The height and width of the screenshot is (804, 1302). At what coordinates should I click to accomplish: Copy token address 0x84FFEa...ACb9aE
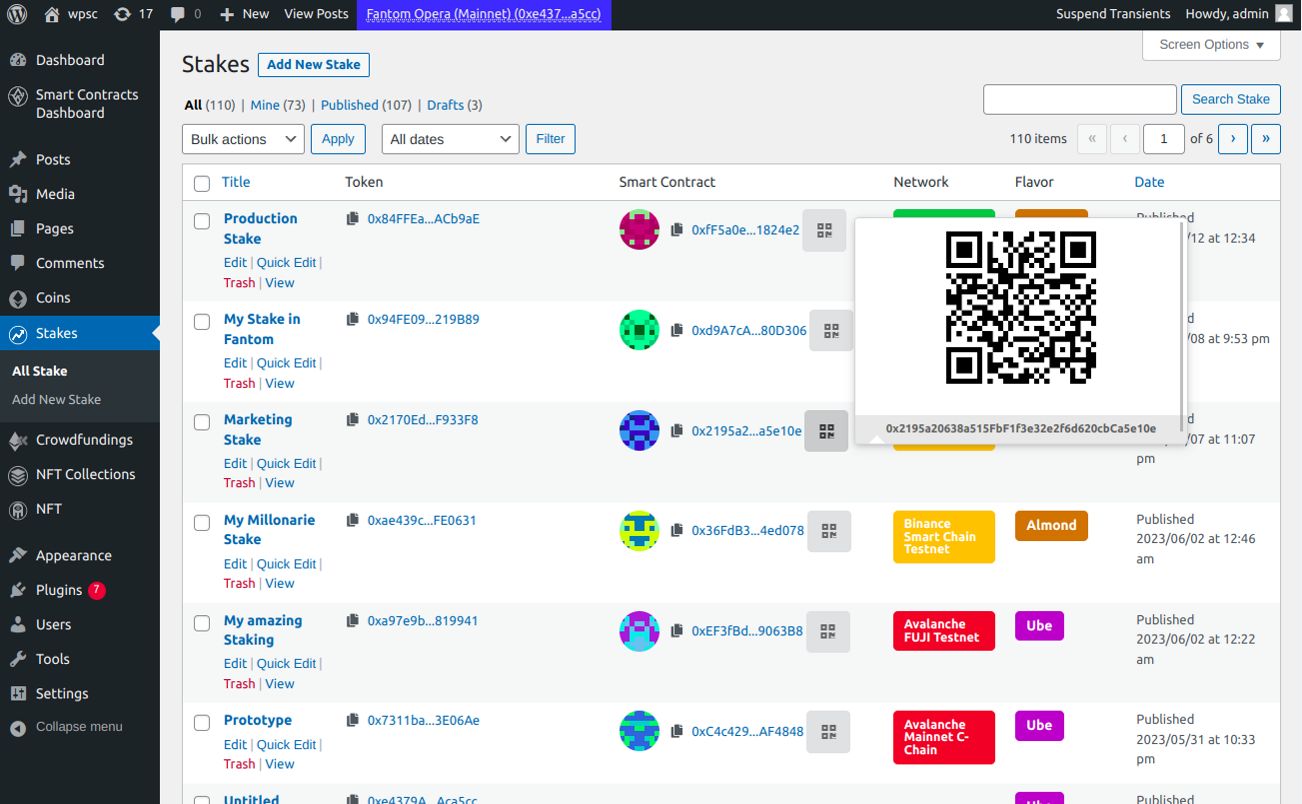(x=352, y=218)
